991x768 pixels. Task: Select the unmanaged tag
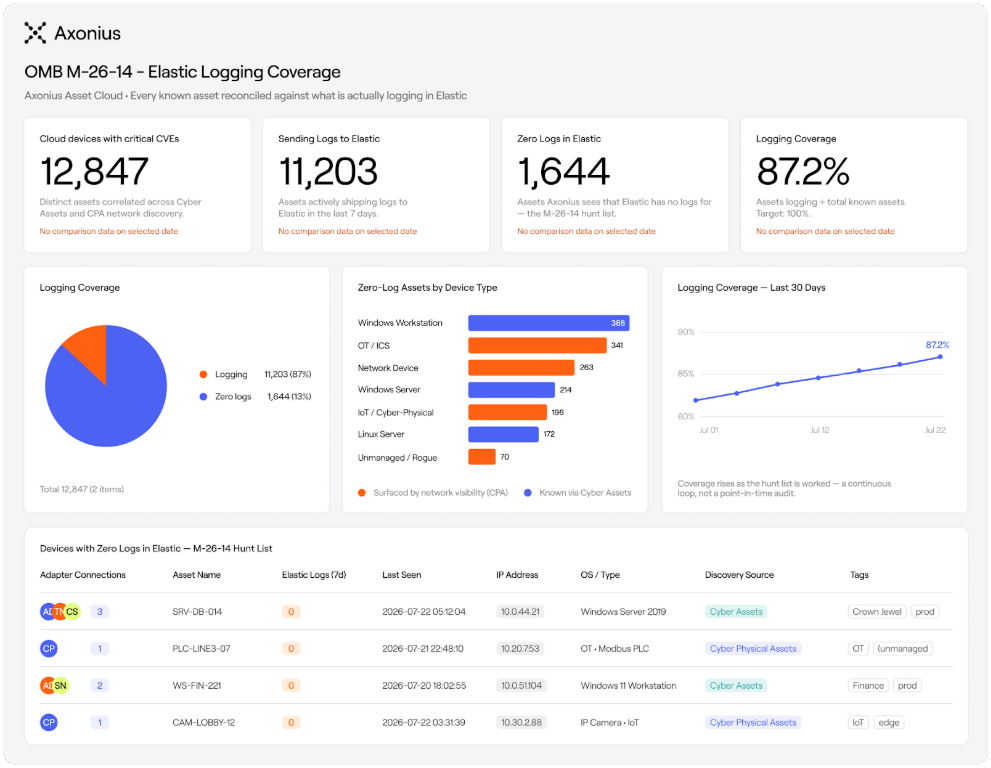point(903,649)
